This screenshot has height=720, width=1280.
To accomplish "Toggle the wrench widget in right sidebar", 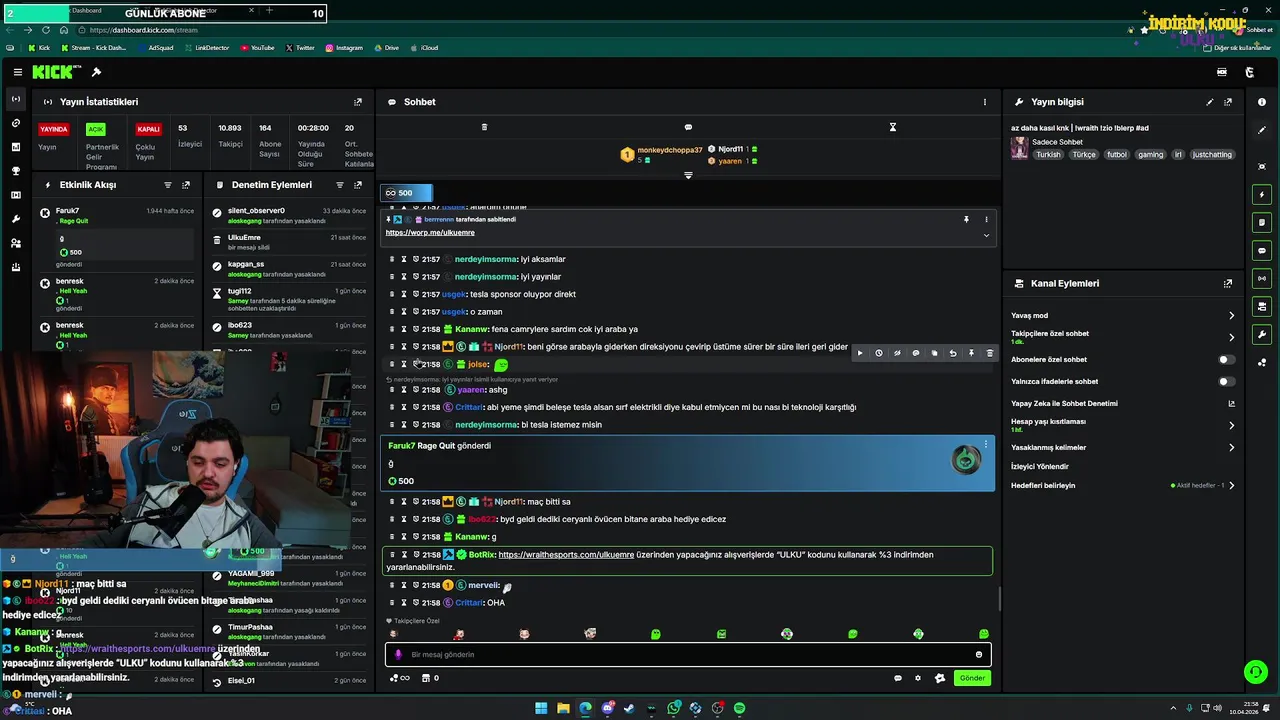I will 1262,334.
